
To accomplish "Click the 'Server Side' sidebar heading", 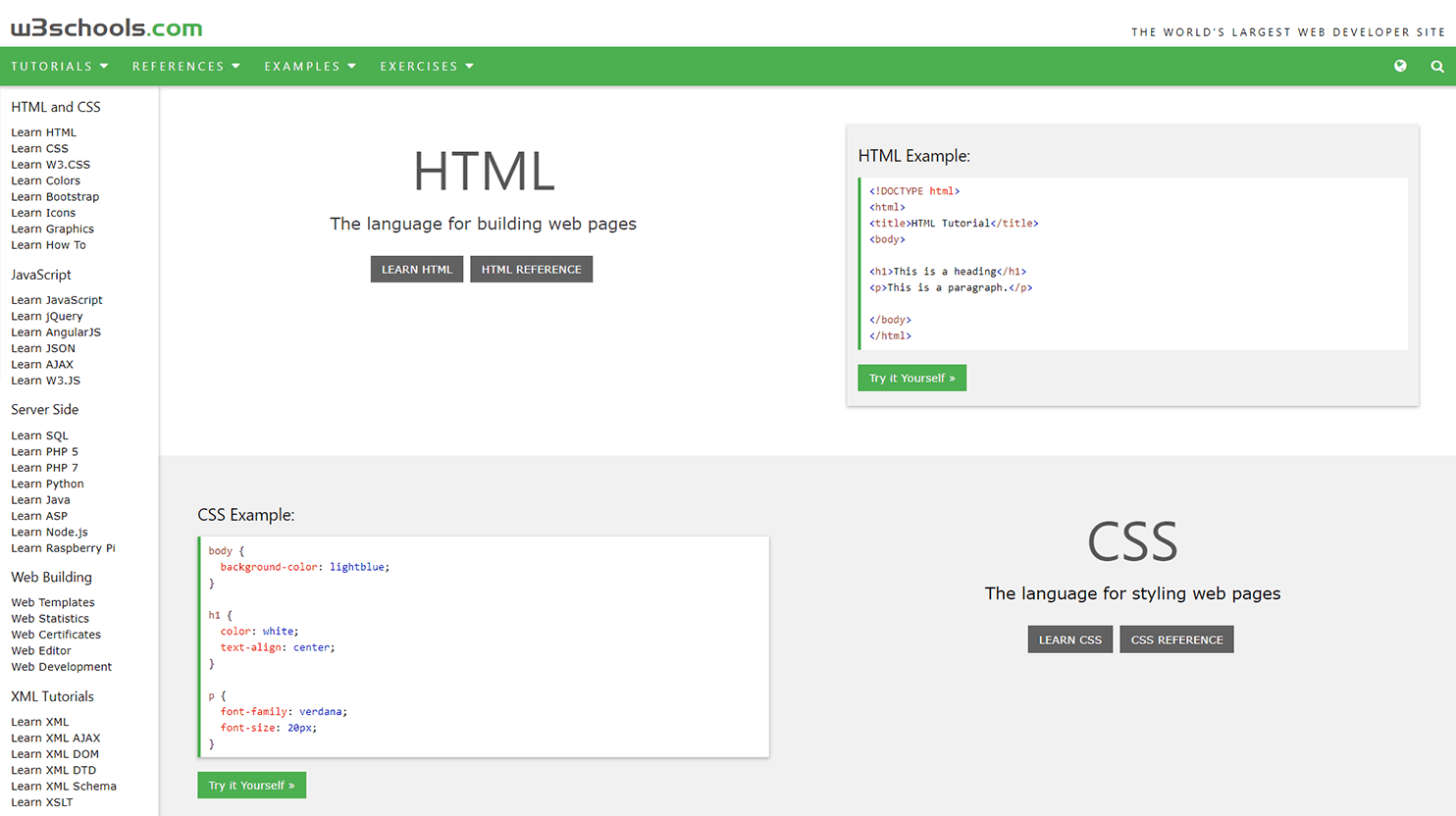I will pos(45,409).
